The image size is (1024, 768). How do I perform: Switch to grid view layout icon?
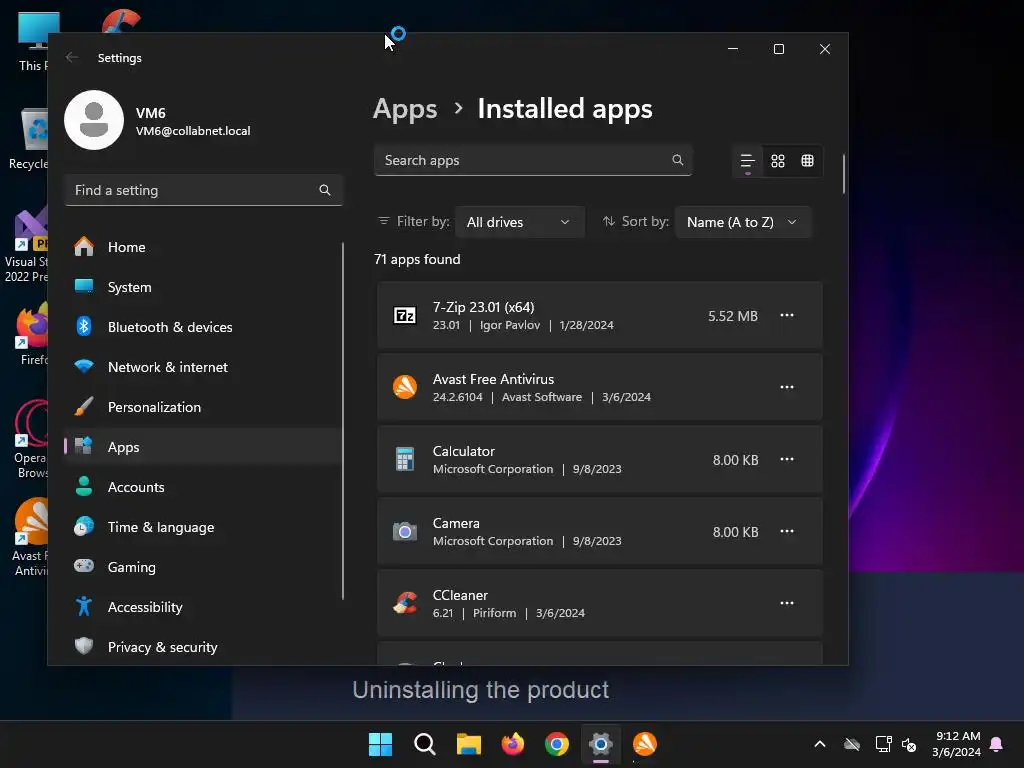point(778,161)
